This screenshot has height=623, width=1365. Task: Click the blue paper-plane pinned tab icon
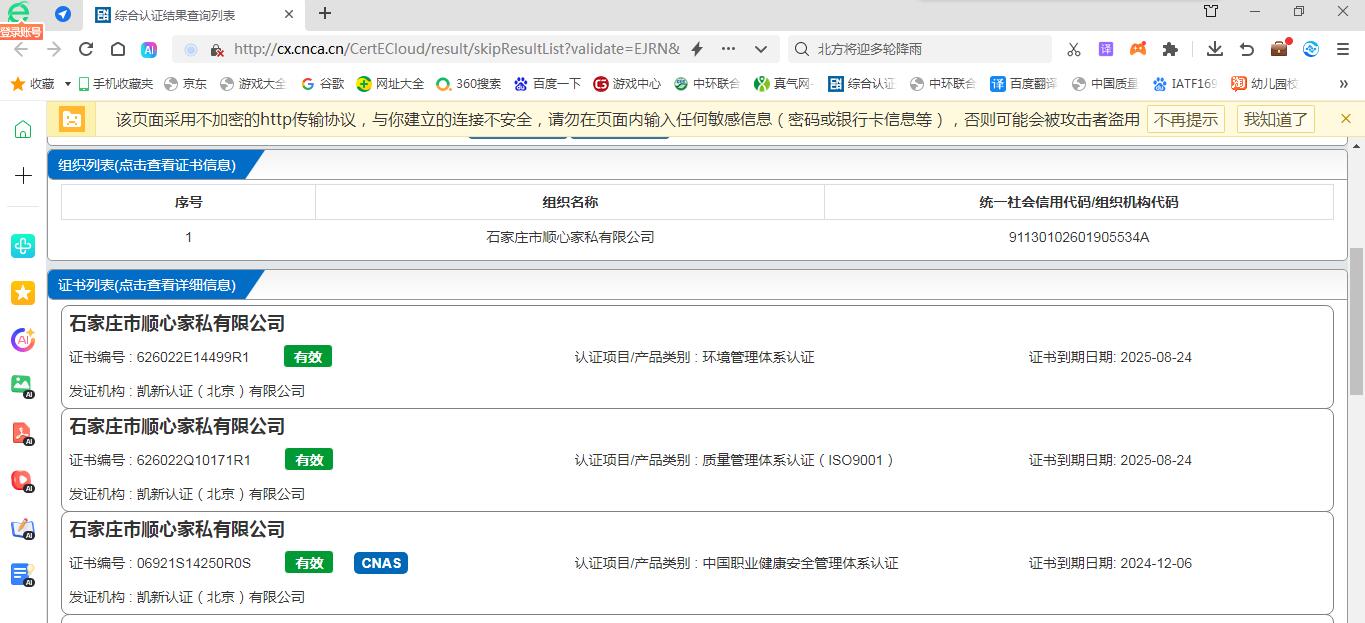pyautogui.click(x=63, y=14)
